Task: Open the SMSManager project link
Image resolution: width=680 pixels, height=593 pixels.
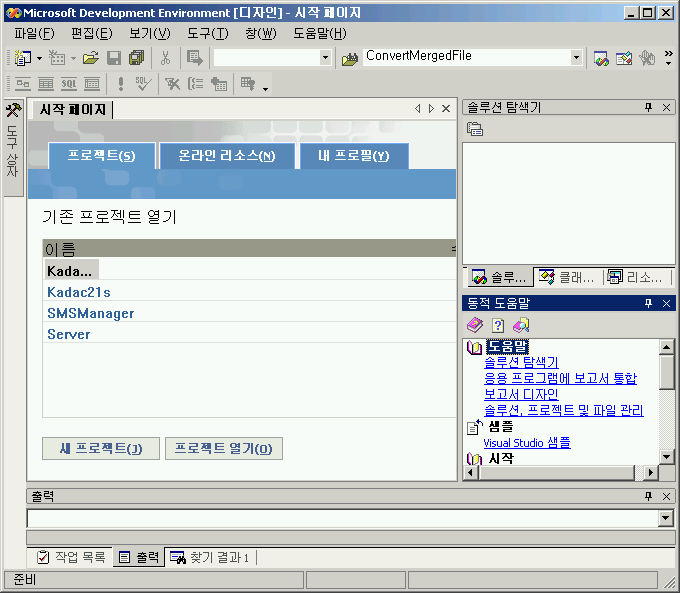Action: [x=91, y=313]
